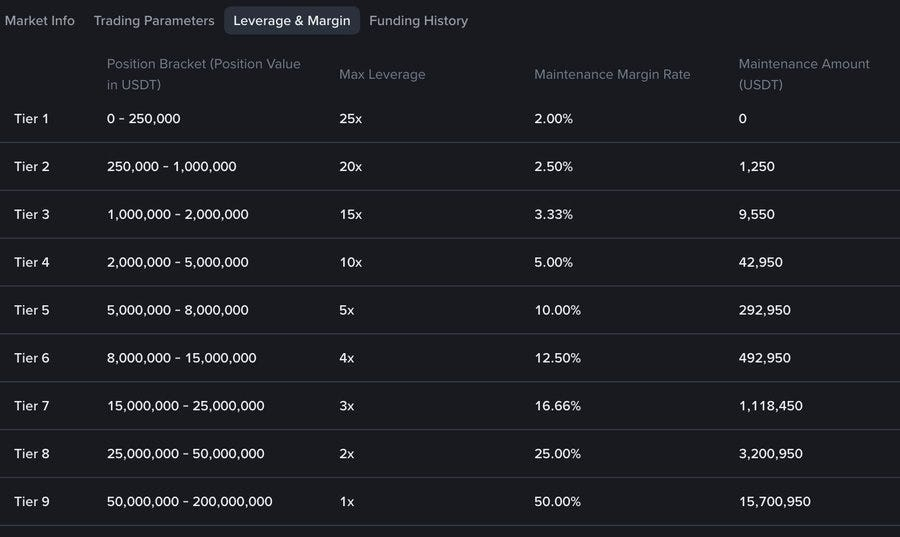Click the 4x max leverage value
The image size is (900, 537).
pos(347,358)
